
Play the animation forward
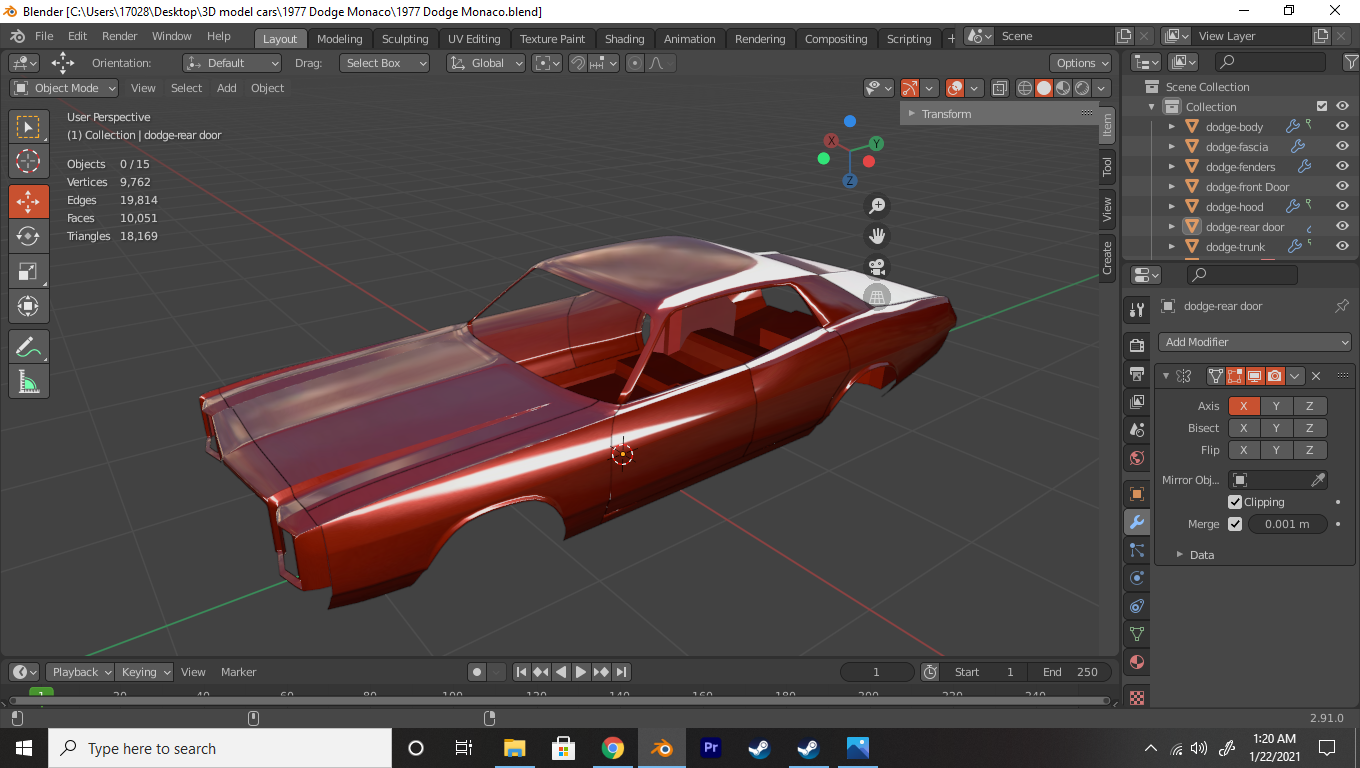pyautogui.click(x=581, y=672)
